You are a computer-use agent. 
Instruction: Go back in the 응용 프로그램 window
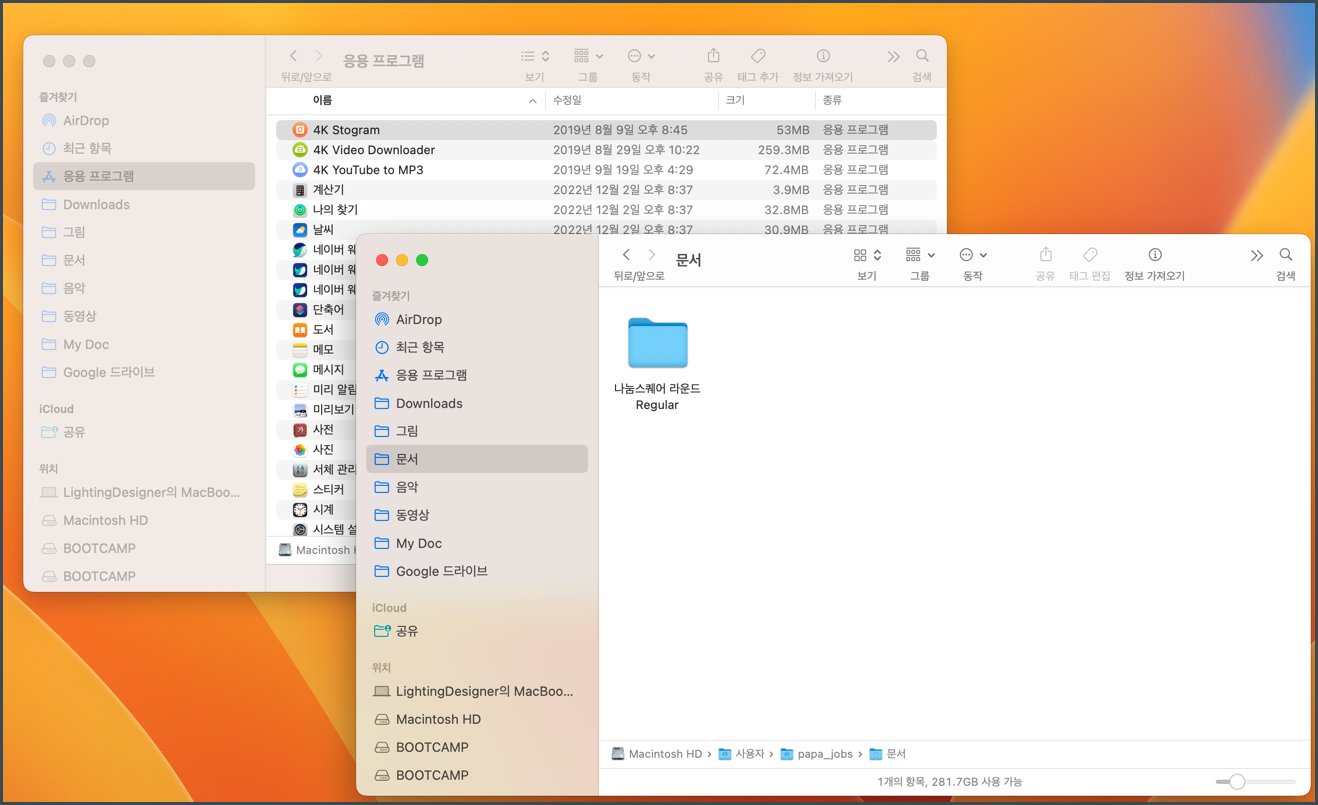[293, 56]
